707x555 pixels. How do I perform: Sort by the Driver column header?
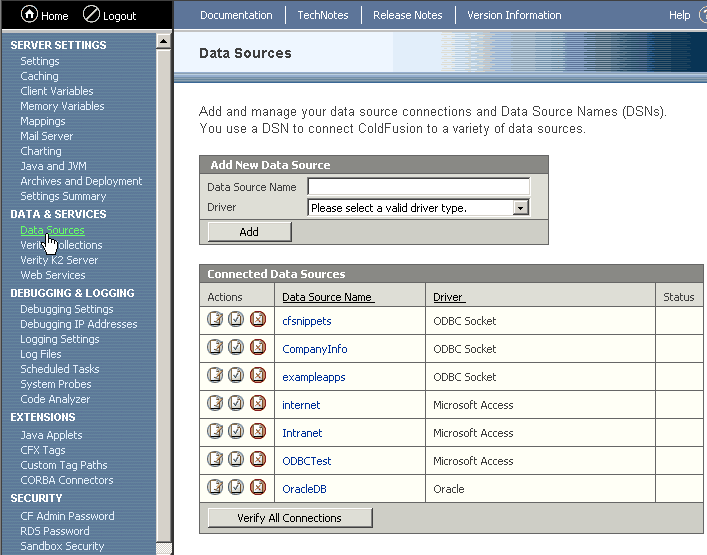tap(448, 297)
